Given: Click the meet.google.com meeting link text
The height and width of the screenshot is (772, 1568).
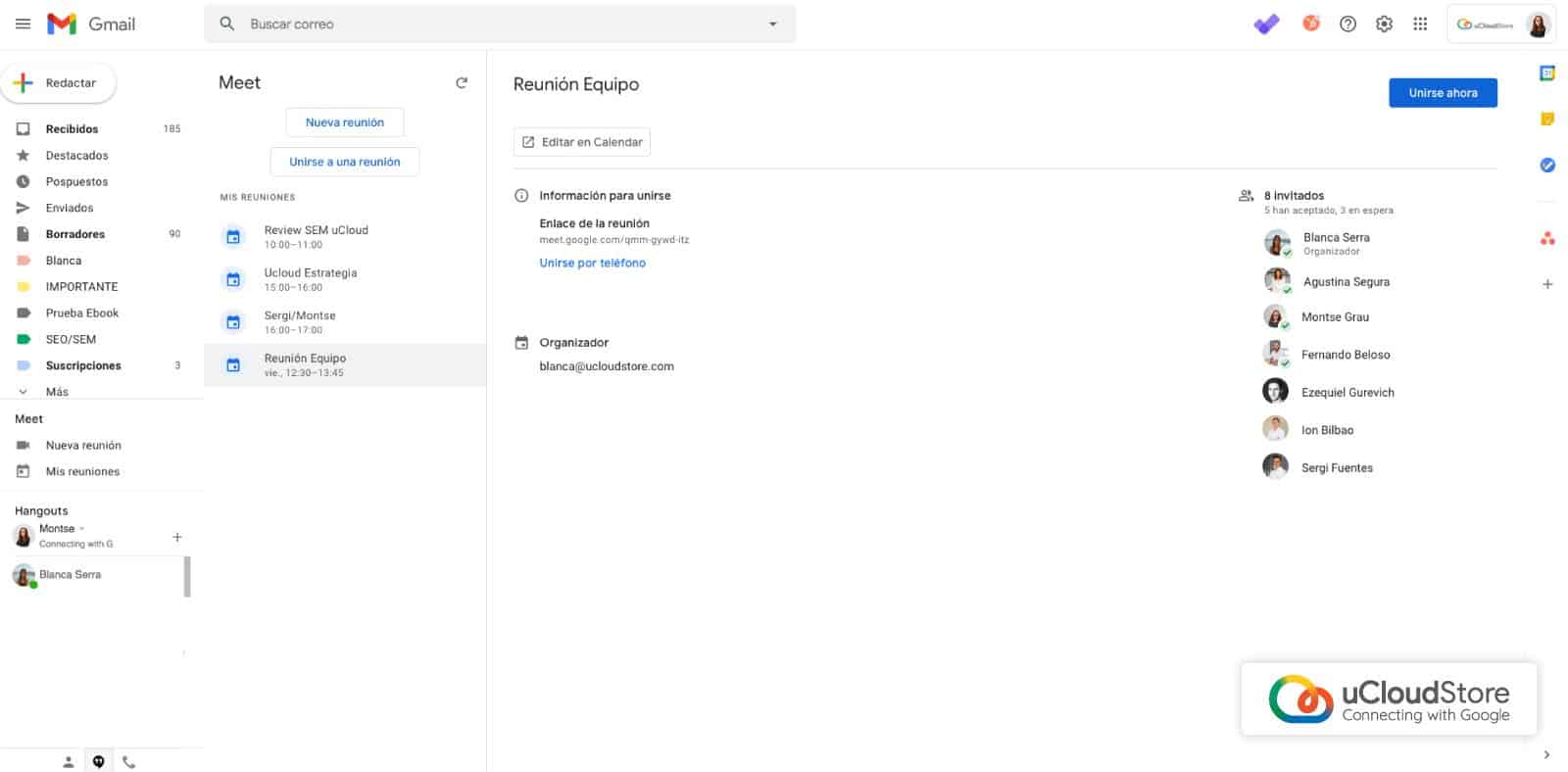Looking at the screenshot, I should click(613, 240).
